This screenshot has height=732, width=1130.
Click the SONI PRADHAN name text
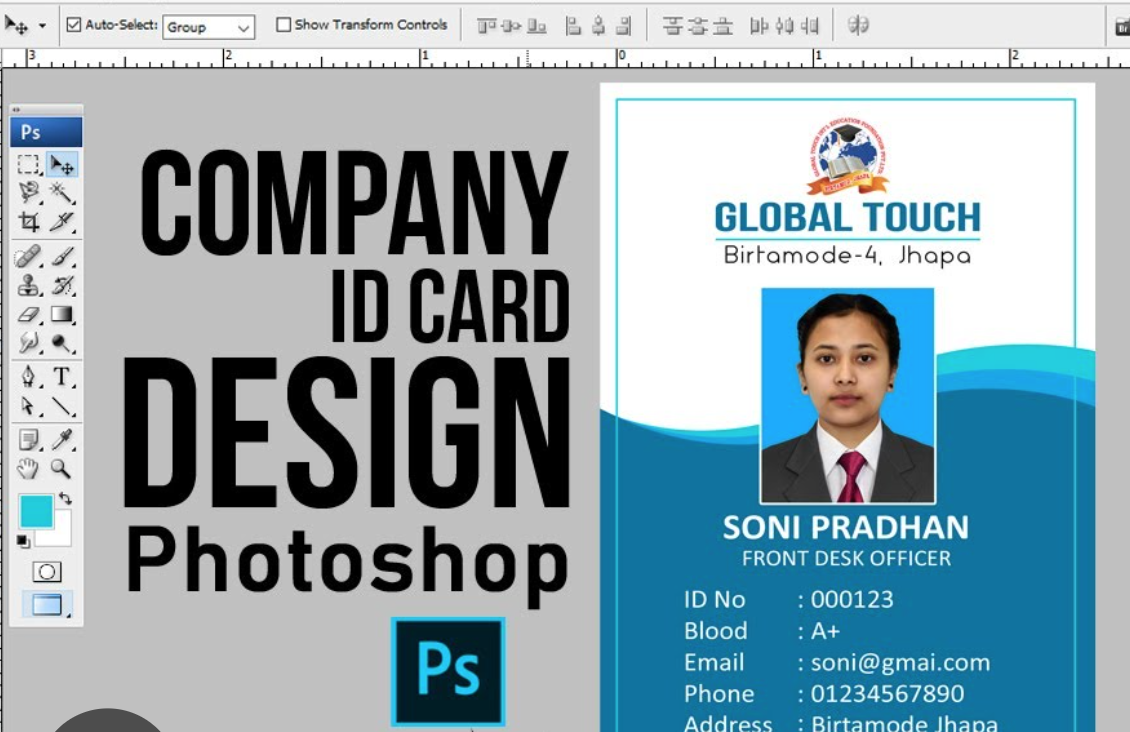click(846, 527)
